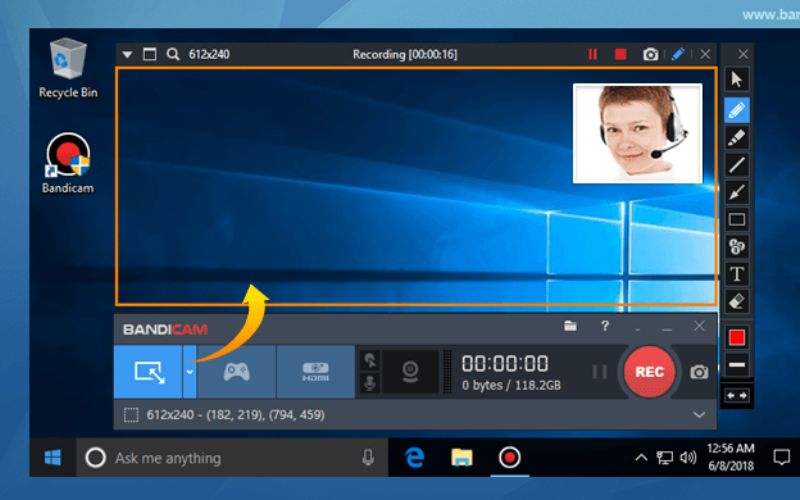Switch to HDMI device recording mode

tap(316, 372)
